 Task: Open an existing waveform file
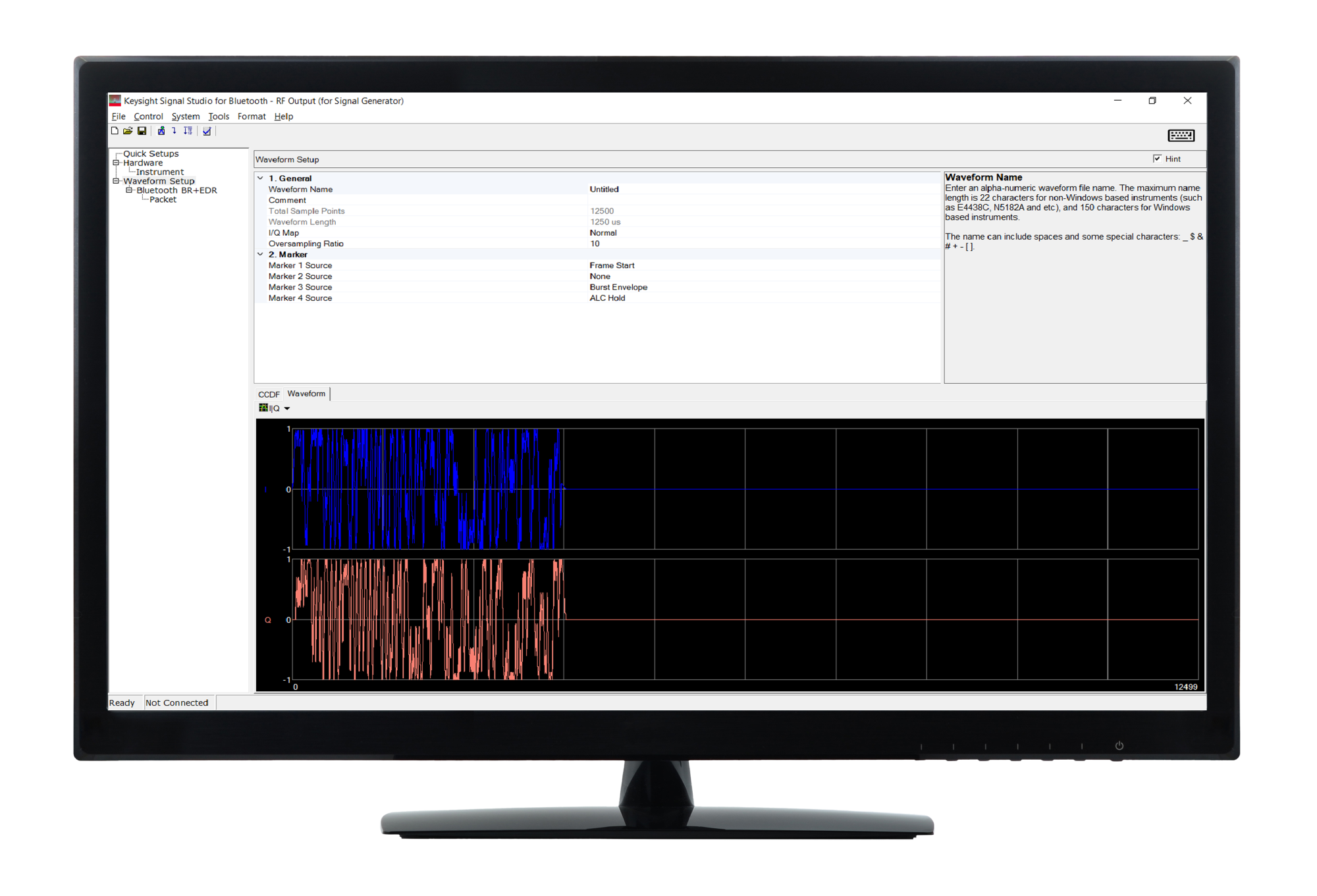(128, 131)
